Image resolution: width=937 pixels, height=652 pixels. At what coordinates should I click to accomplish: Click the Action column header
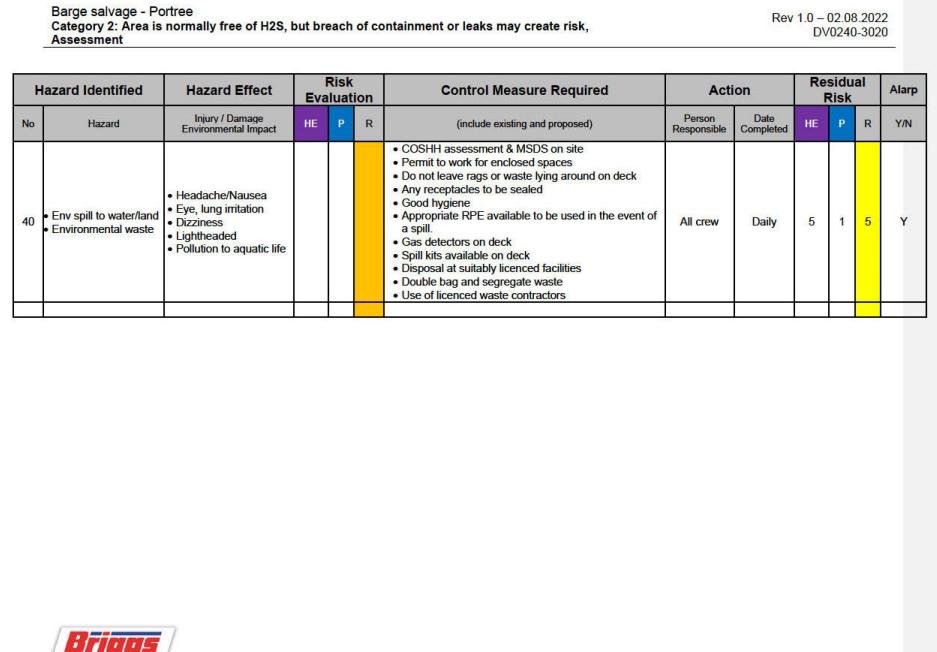(729, 90)
